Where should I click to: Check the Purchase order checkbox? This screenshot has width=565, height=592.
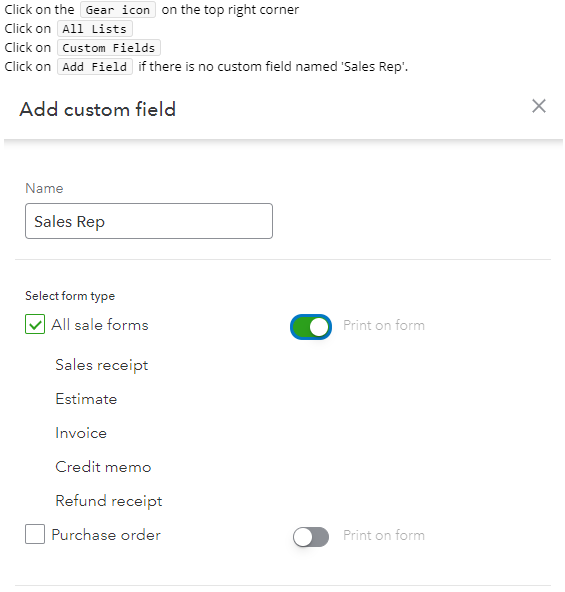[35, 534]
